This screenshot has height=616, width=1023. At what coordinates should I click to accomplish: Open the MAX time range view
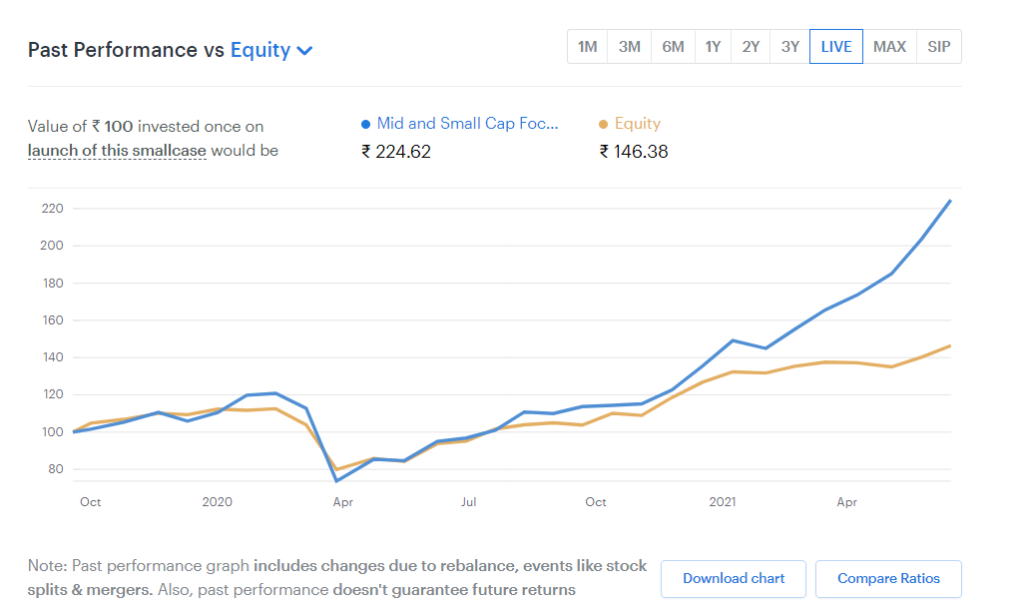[x=889, y=47]
